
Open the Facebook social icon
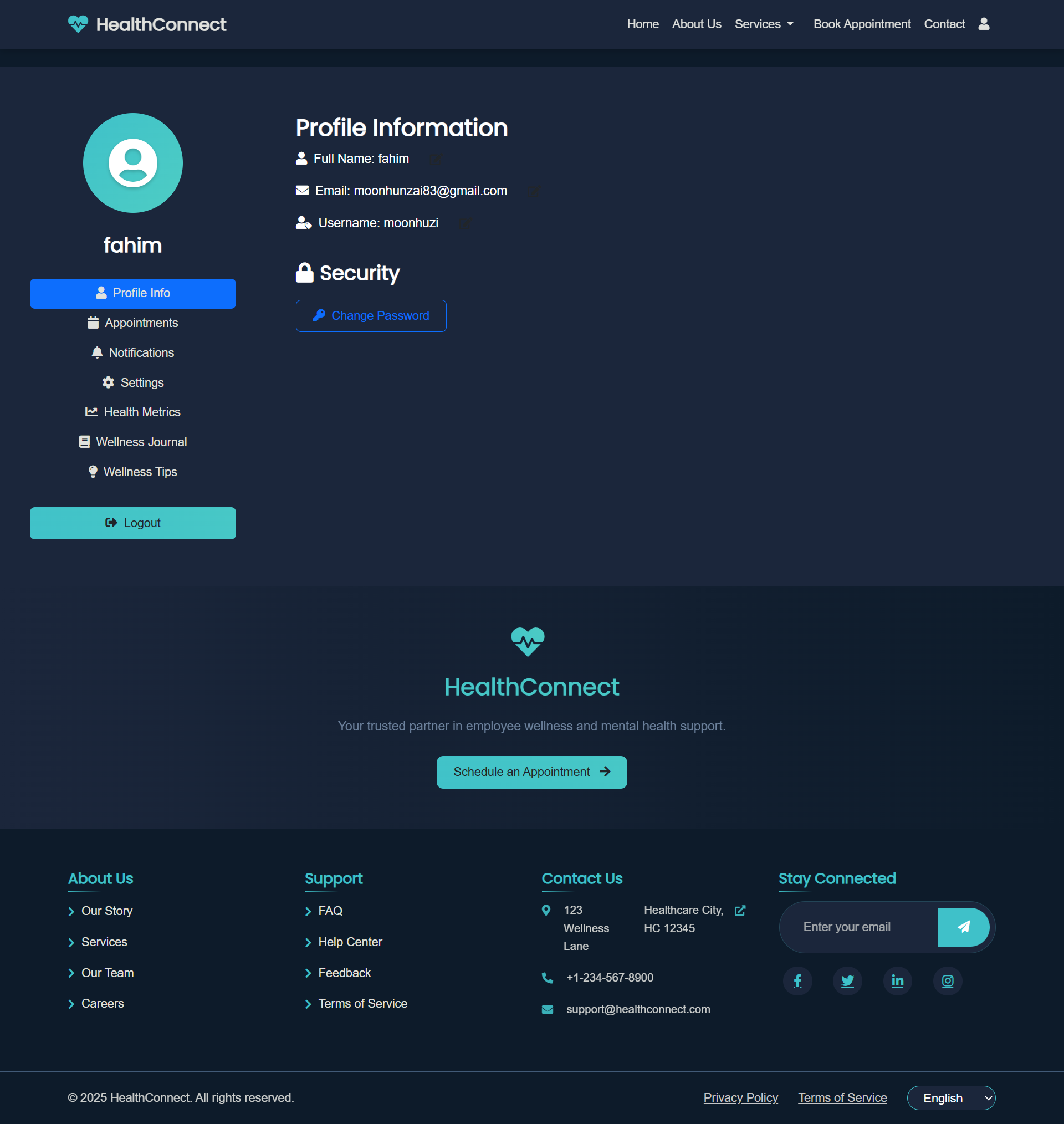point(797,980)
